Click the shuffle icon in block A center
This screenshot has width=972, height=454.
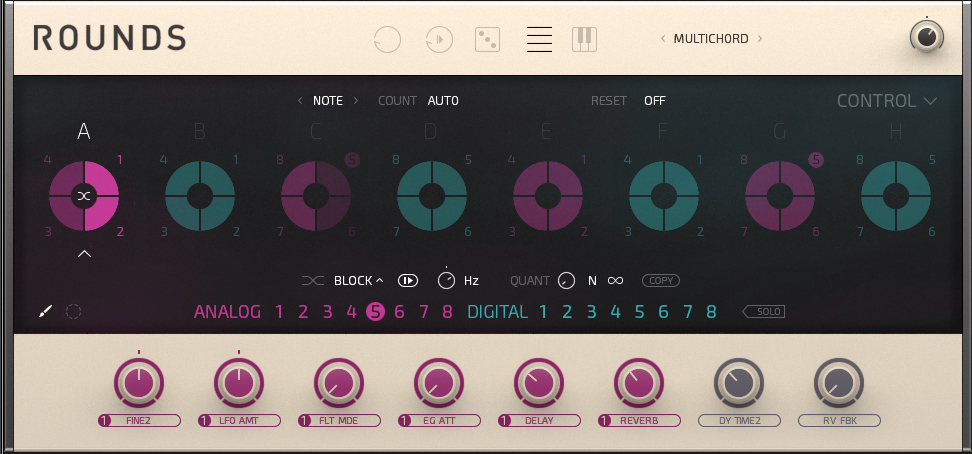tap(84, 196)
